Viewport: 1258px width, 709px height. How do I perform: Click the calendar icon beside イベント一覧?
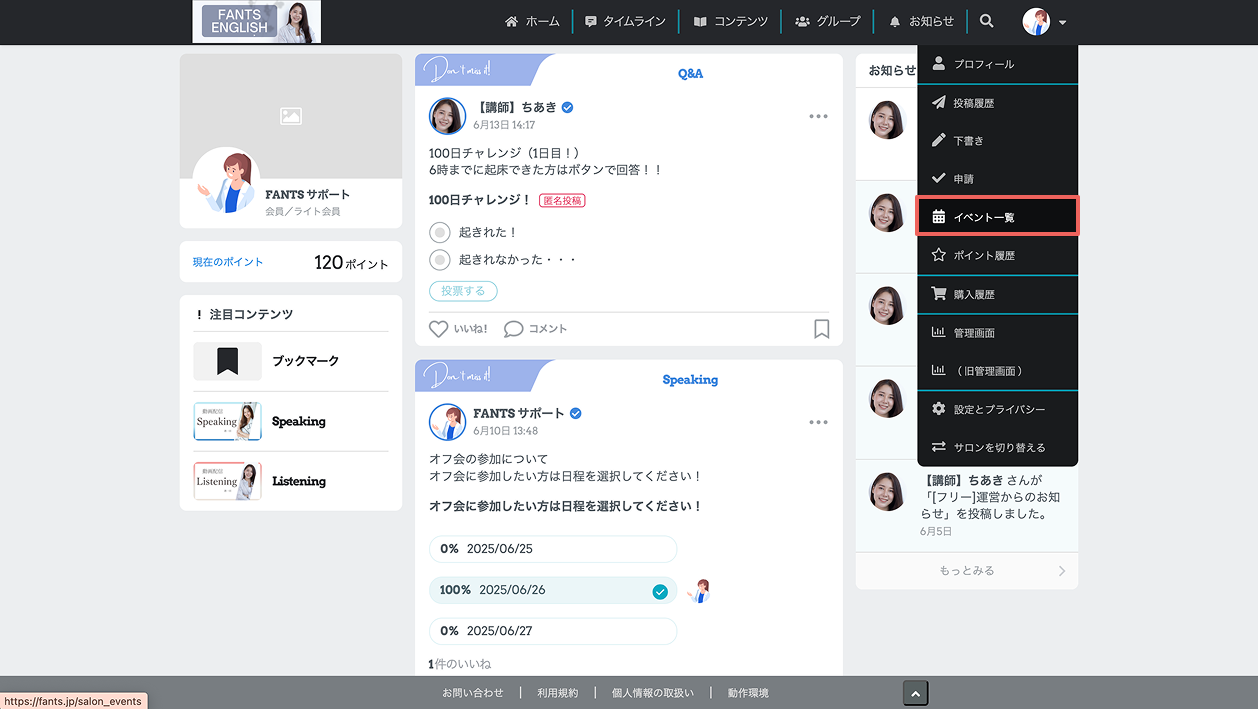pyautogui.click(x=938, y=217)
